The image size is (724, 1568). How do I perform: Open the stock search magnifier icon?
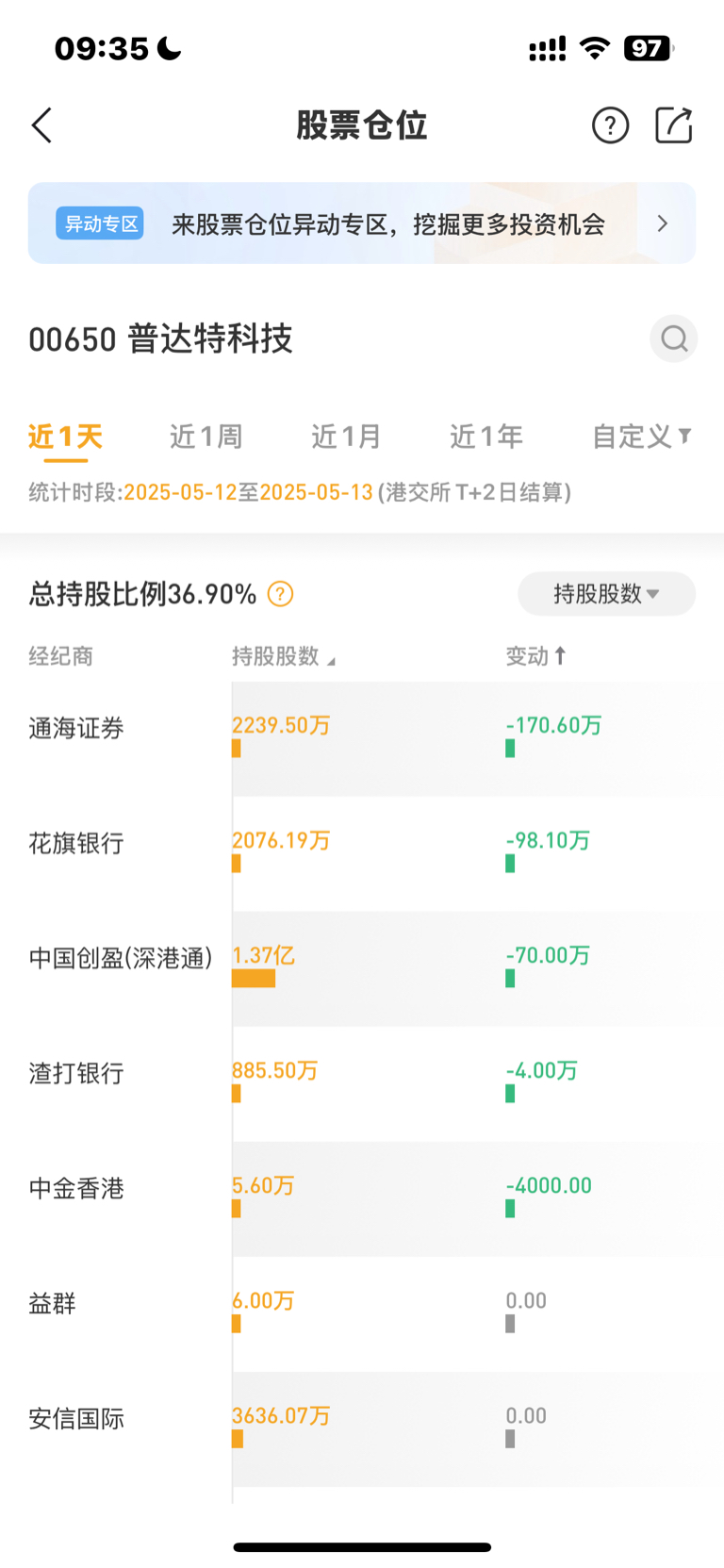[x=673, y=338]
